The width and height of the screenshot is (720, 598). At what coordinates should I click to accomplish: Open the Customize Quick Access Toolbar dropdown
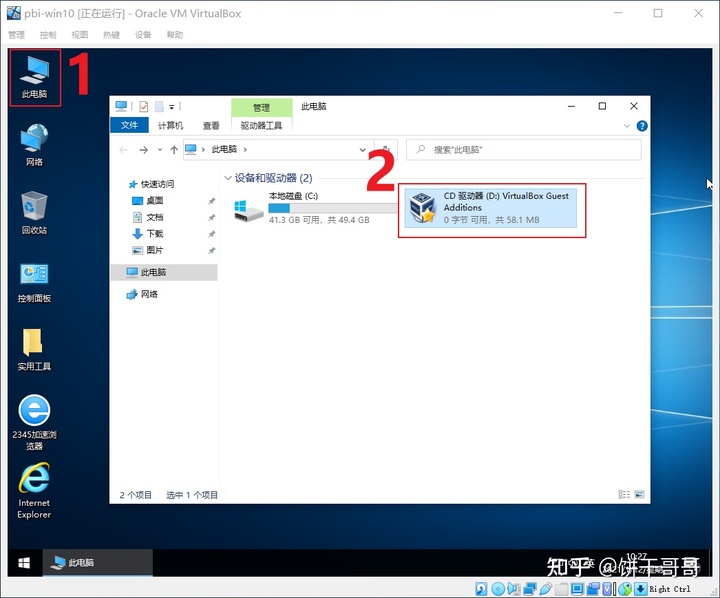tap(172, 107)
